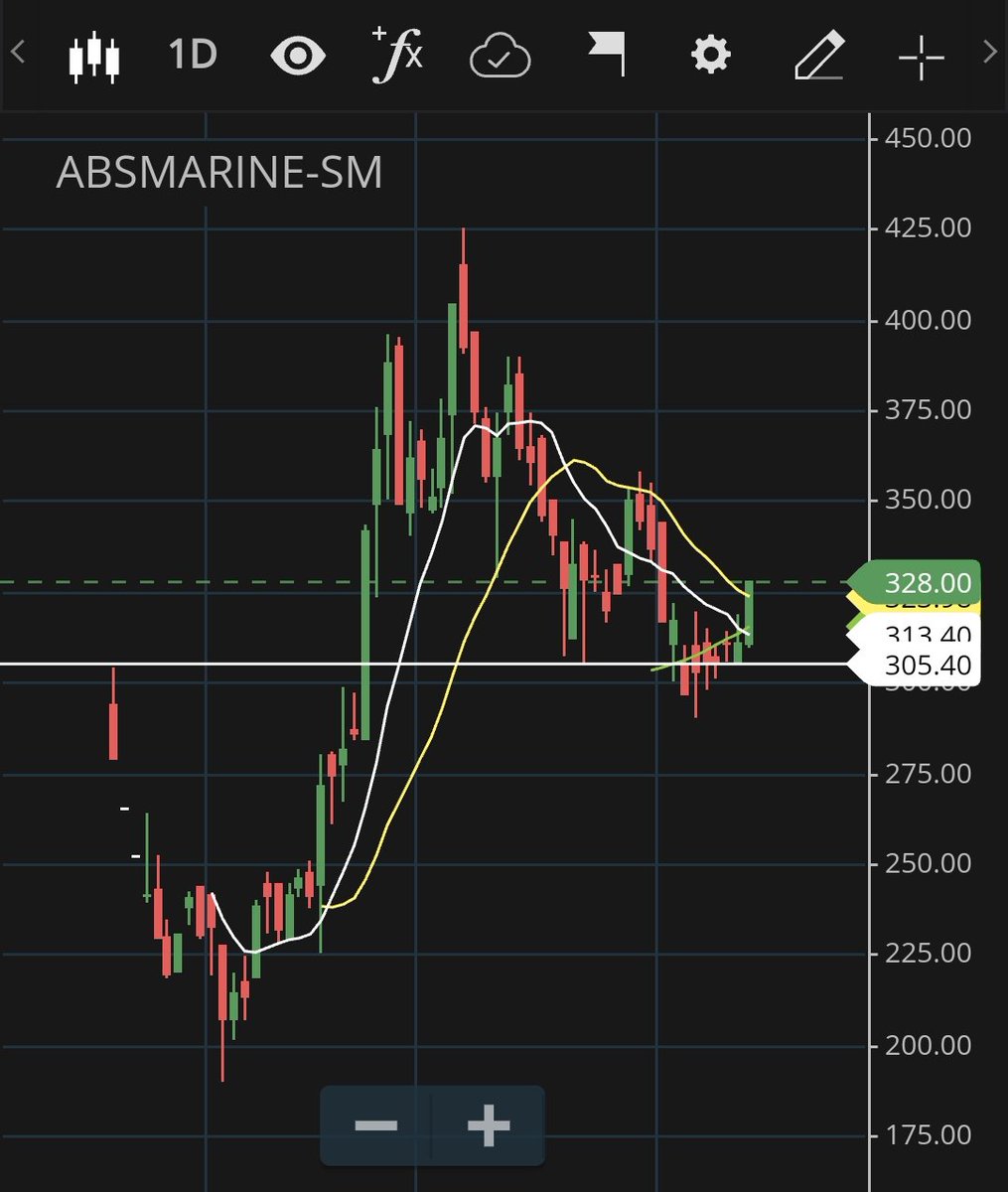Viewport: 1008px width, 1192px height.
Task: Click the ABSMARINE-SM symbol label
Action: click(219, 173)
